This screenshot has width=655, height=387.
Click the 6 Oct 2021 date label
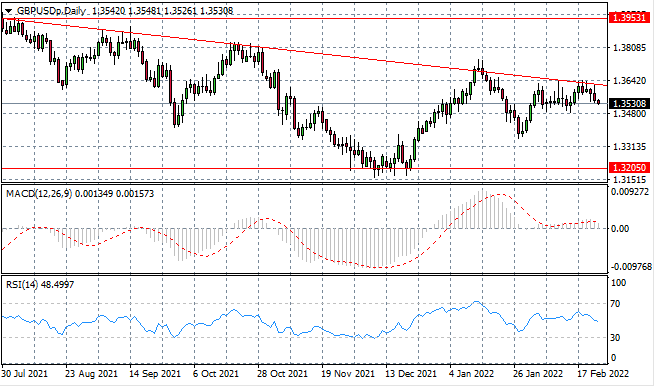216,373
